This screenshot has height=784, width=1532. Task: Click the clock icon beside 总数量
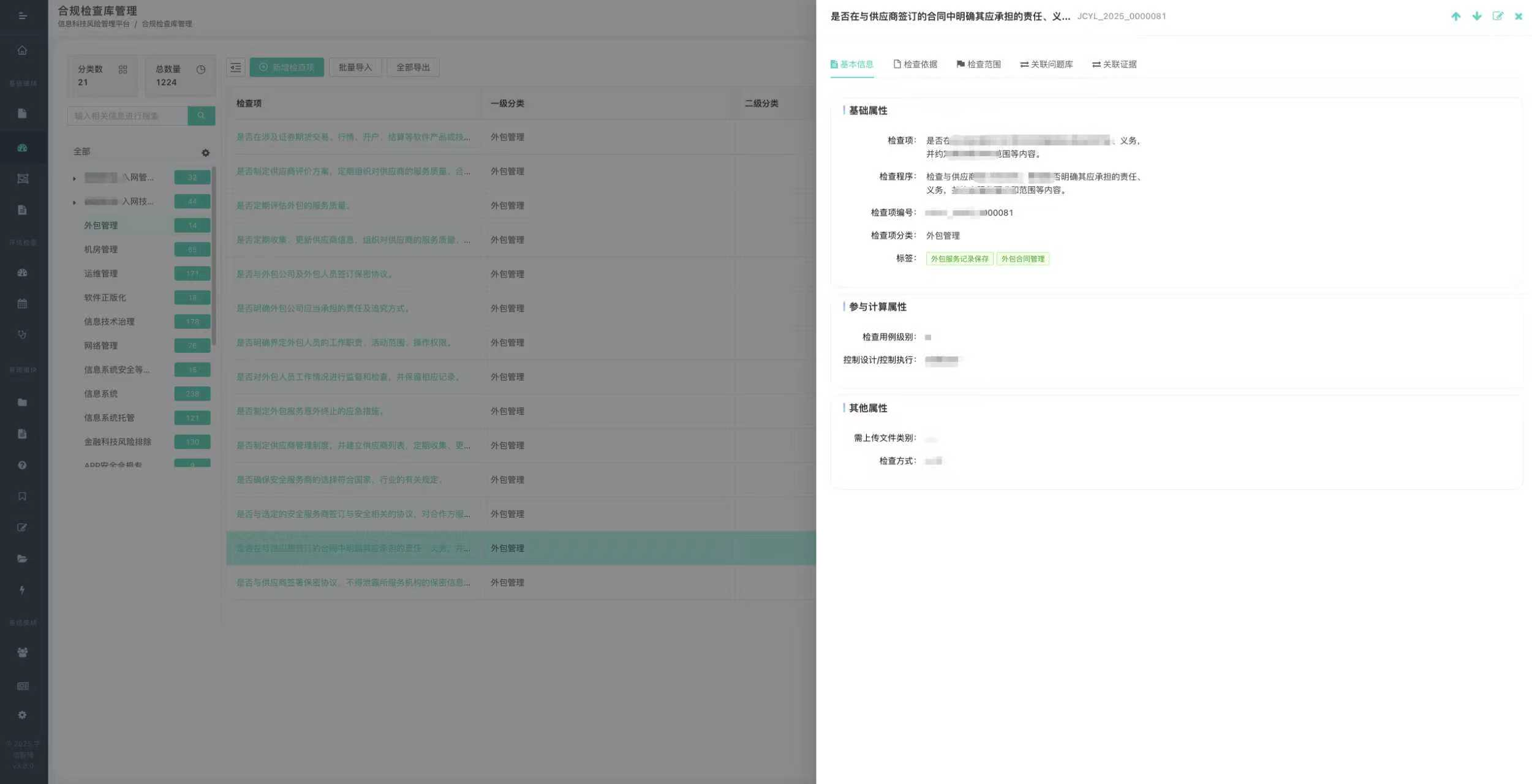(201, 70)
